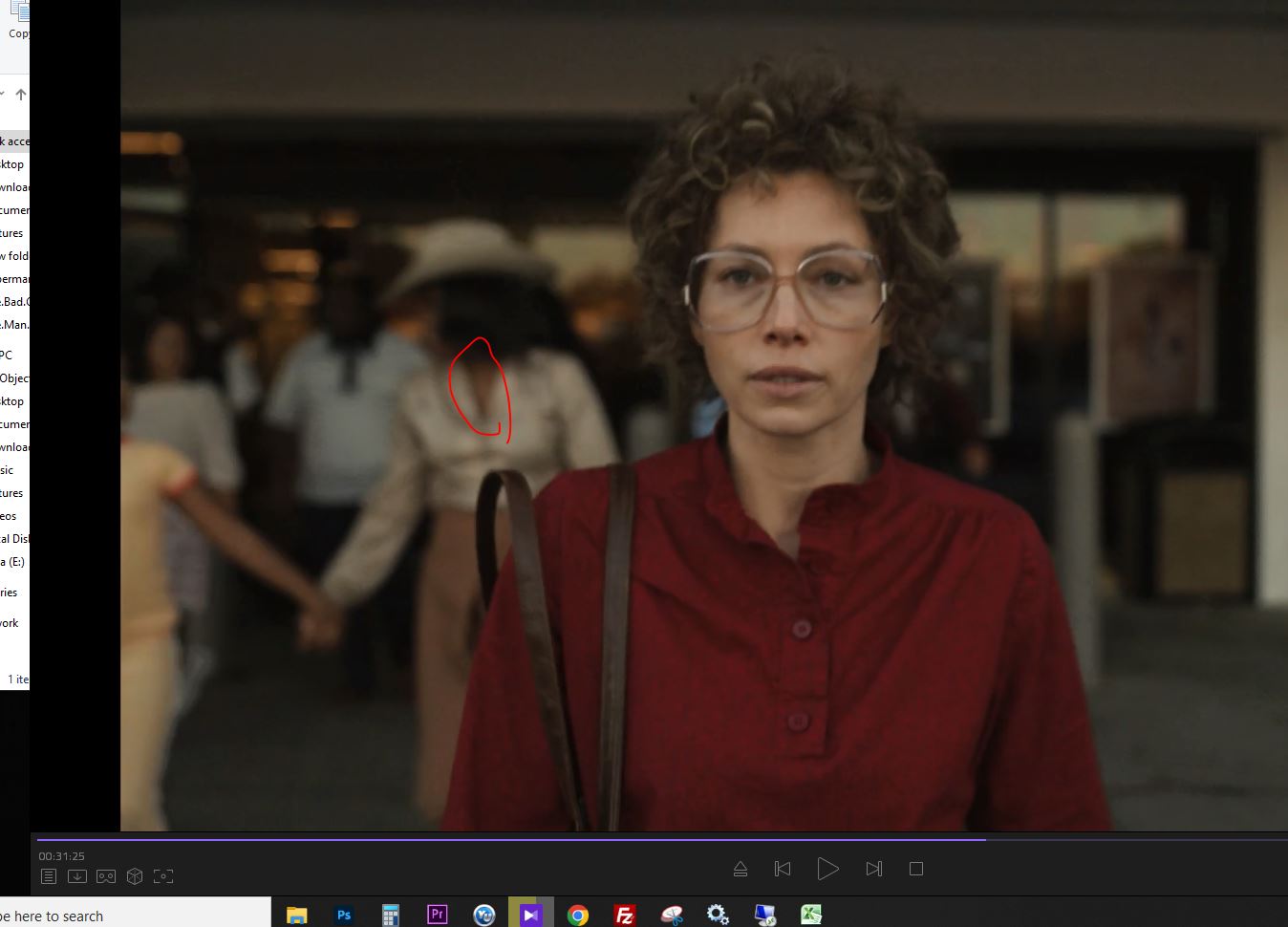
Task: Open FileZilla from the taskbar
Action: tap(625, 915)
